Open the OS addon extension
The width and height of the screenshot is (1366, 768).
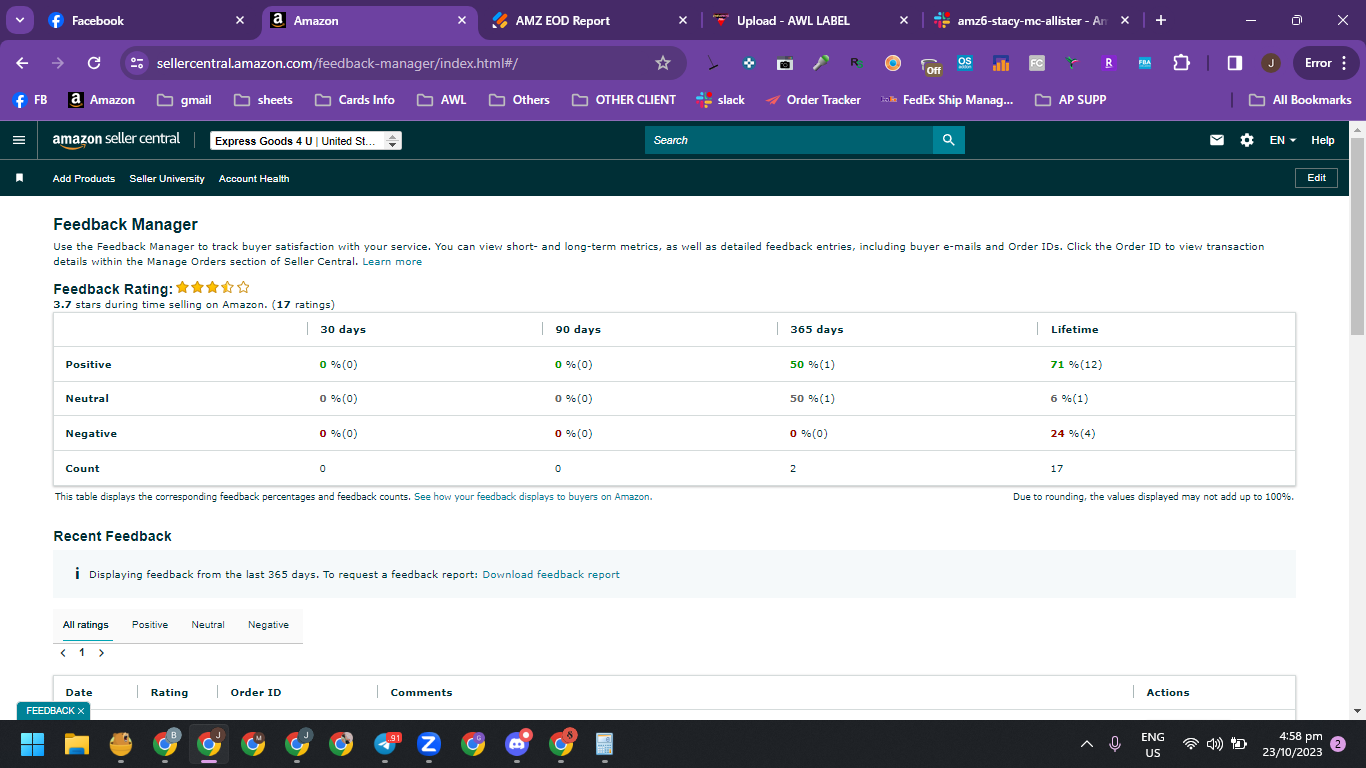(x=965, y=63)
